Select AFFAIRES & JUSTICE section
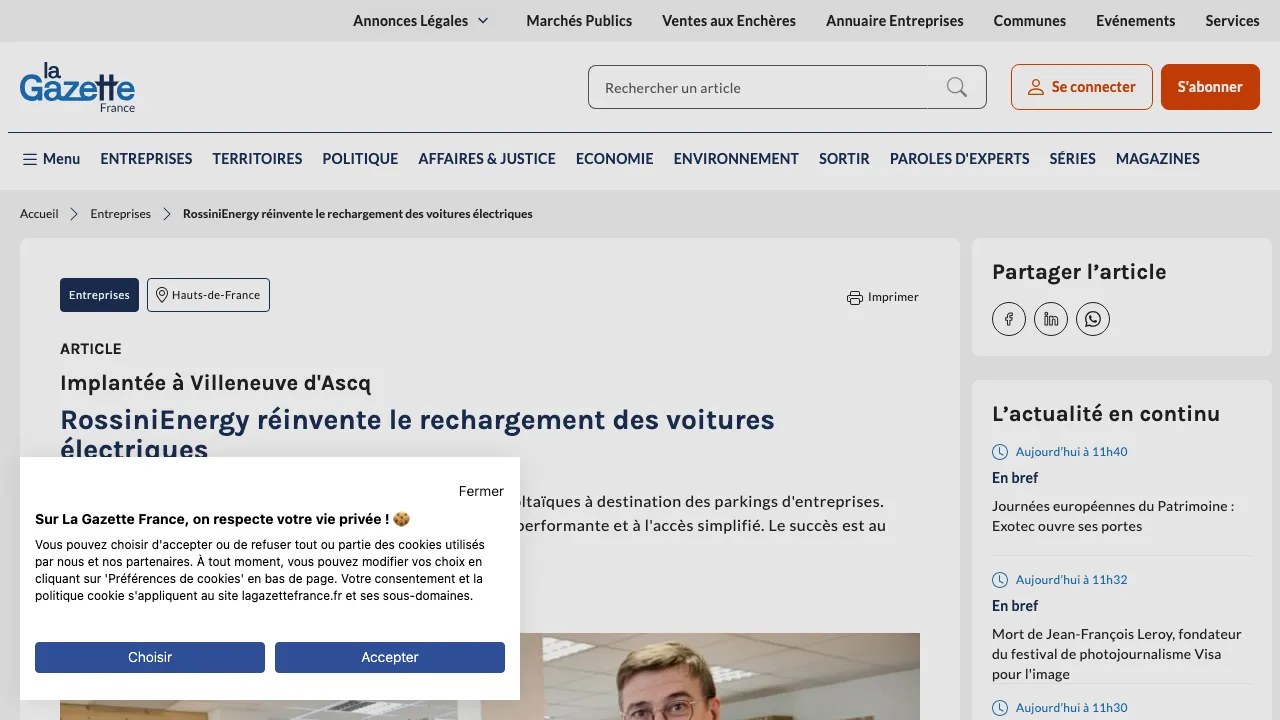The width and height of the screenshot is (1280, 720). (x=487, y=159)
